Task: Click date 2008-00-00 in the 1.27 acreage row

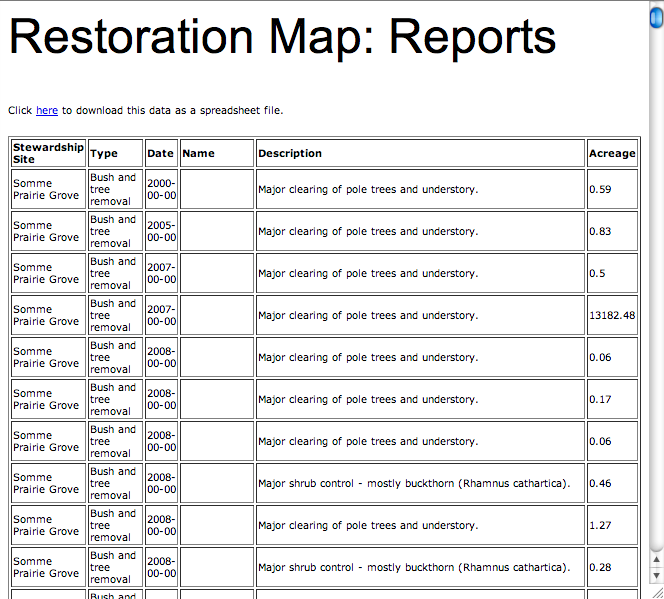Action: tap(161, 525)
